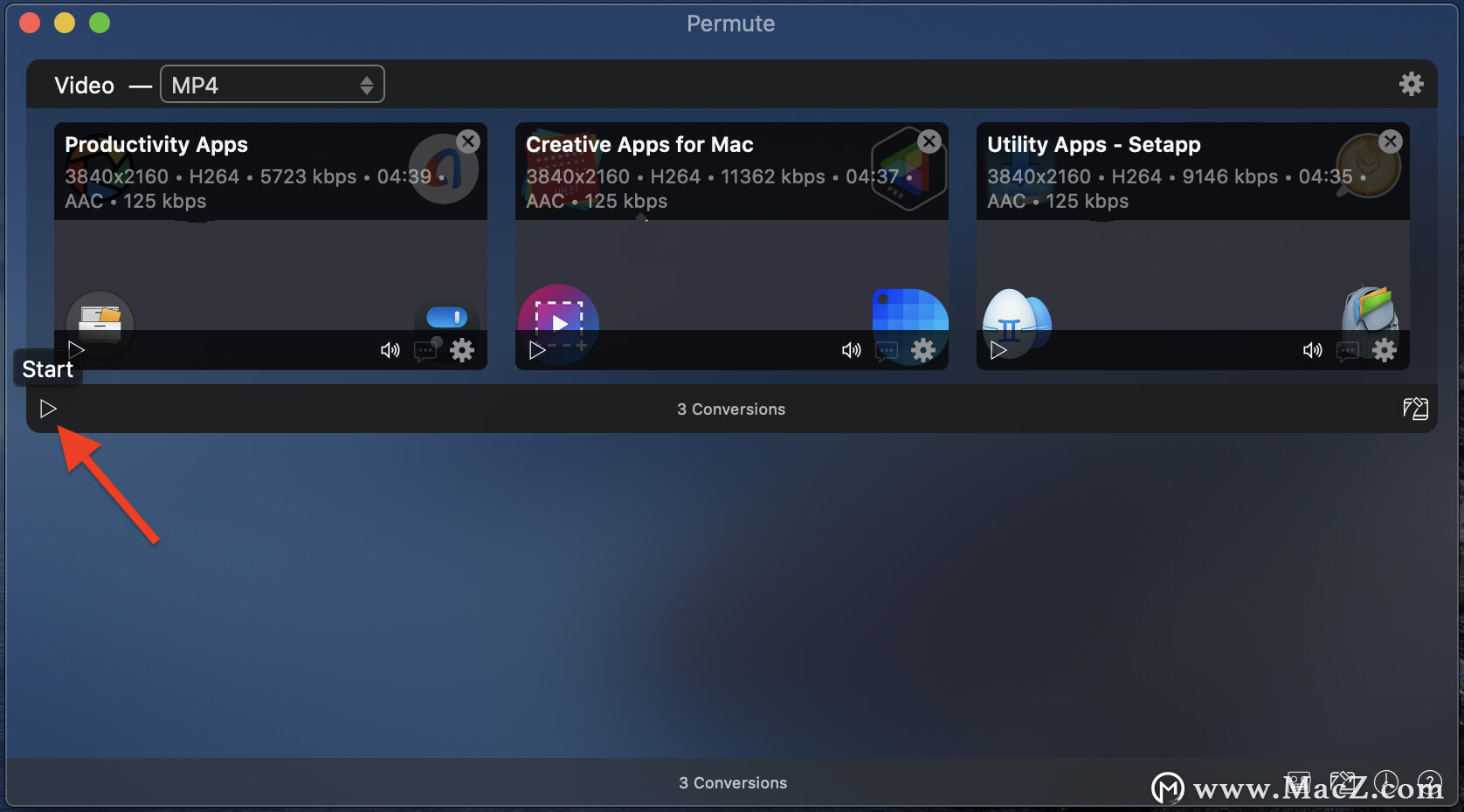Click the Video preset label

coord(85,86)
